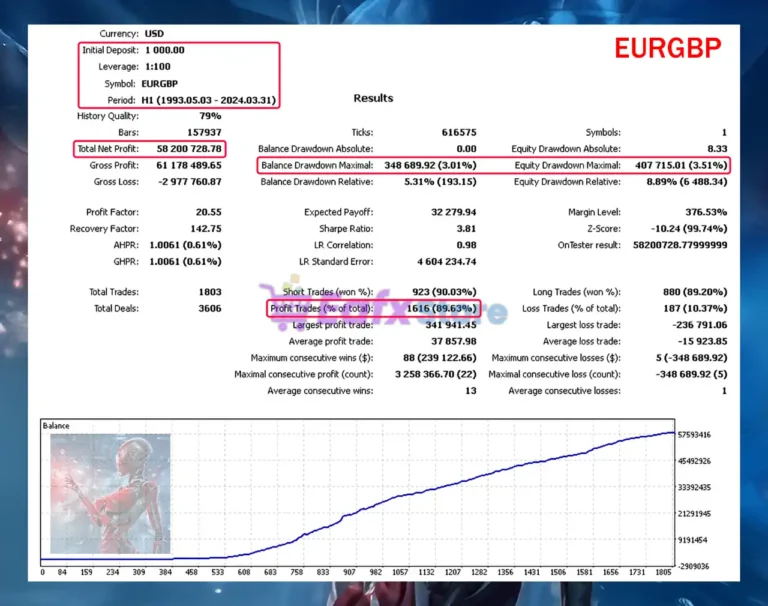The height and width of the screenshot is (606, 768).
Task: Click Maximal consecutive profit value 3 258 366.70 (22)
Action: click(435, 374)
